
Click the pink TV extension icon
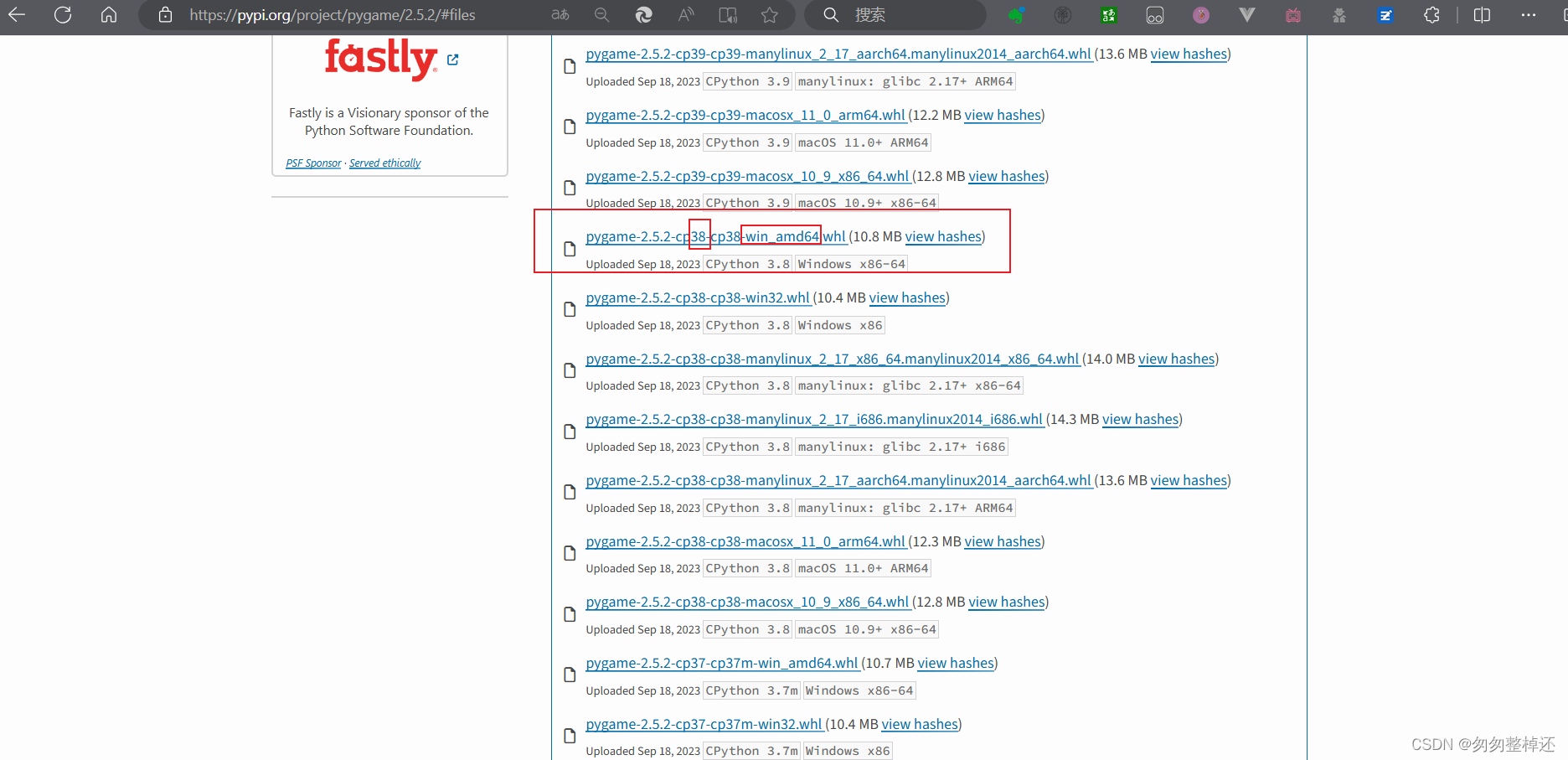click(1293, 15)
